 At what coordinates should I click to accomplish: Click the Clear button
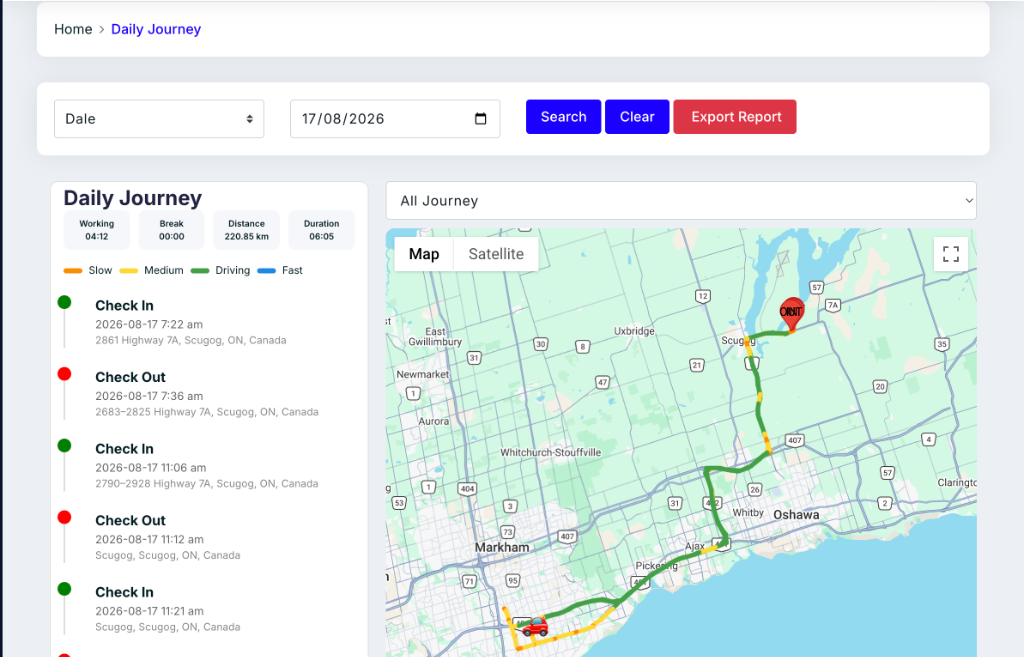coord(637,117)
